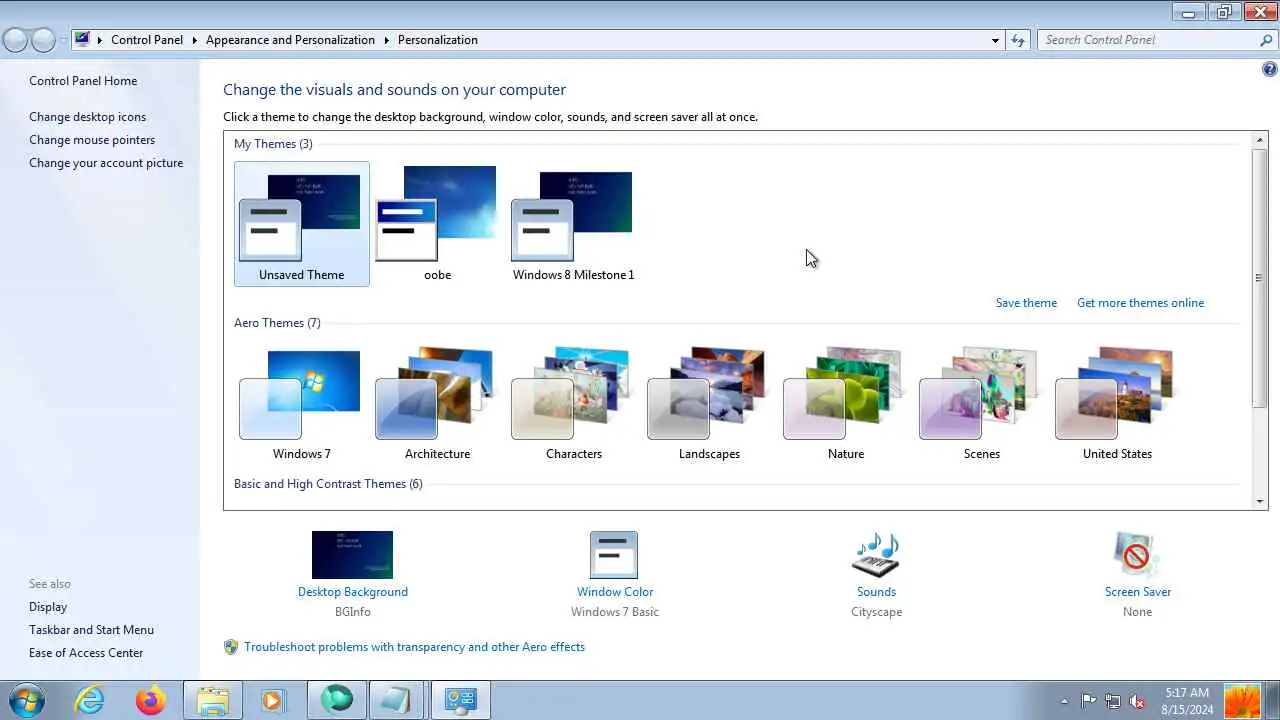Click the Save theme link
Image resolution: width=1280 pixels, height=720 pixels.
(1026, 303)
